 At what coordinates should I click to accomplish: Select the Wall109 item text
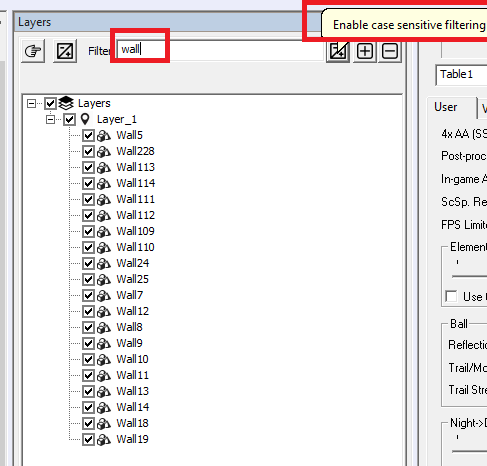[135, 231]
